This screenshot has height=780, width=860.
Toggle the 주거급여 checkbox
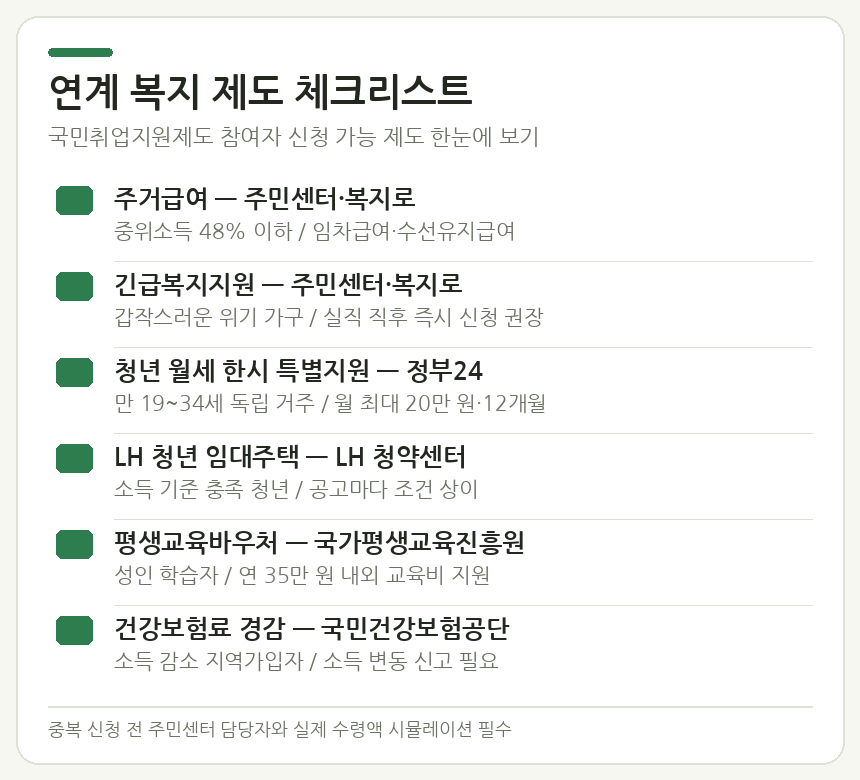[x=75, y=200]
